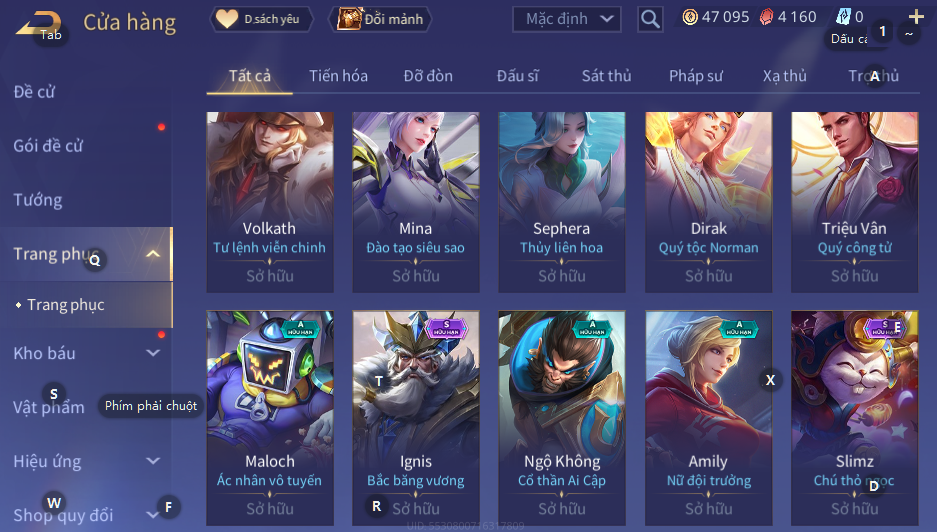Click the magnifying glass search icon
This screenshot has width=937, height=532.
(x=650, y=19)
